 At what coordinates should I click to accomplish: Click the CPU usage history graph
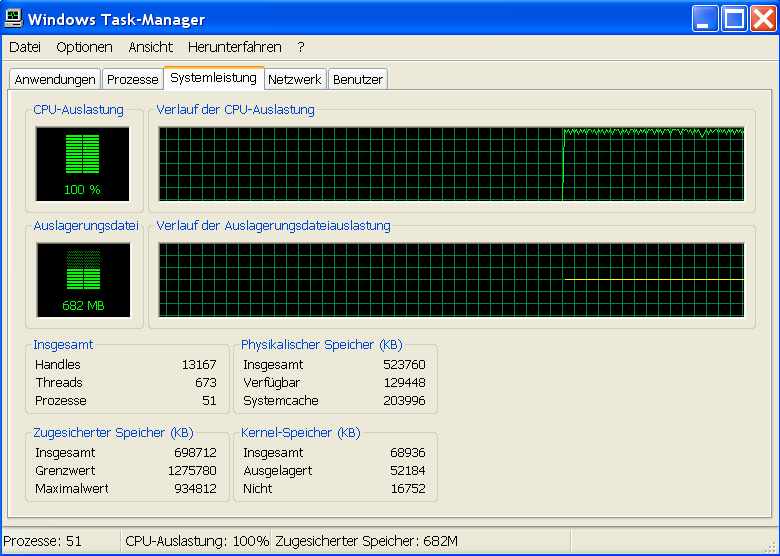click(451, 164)
